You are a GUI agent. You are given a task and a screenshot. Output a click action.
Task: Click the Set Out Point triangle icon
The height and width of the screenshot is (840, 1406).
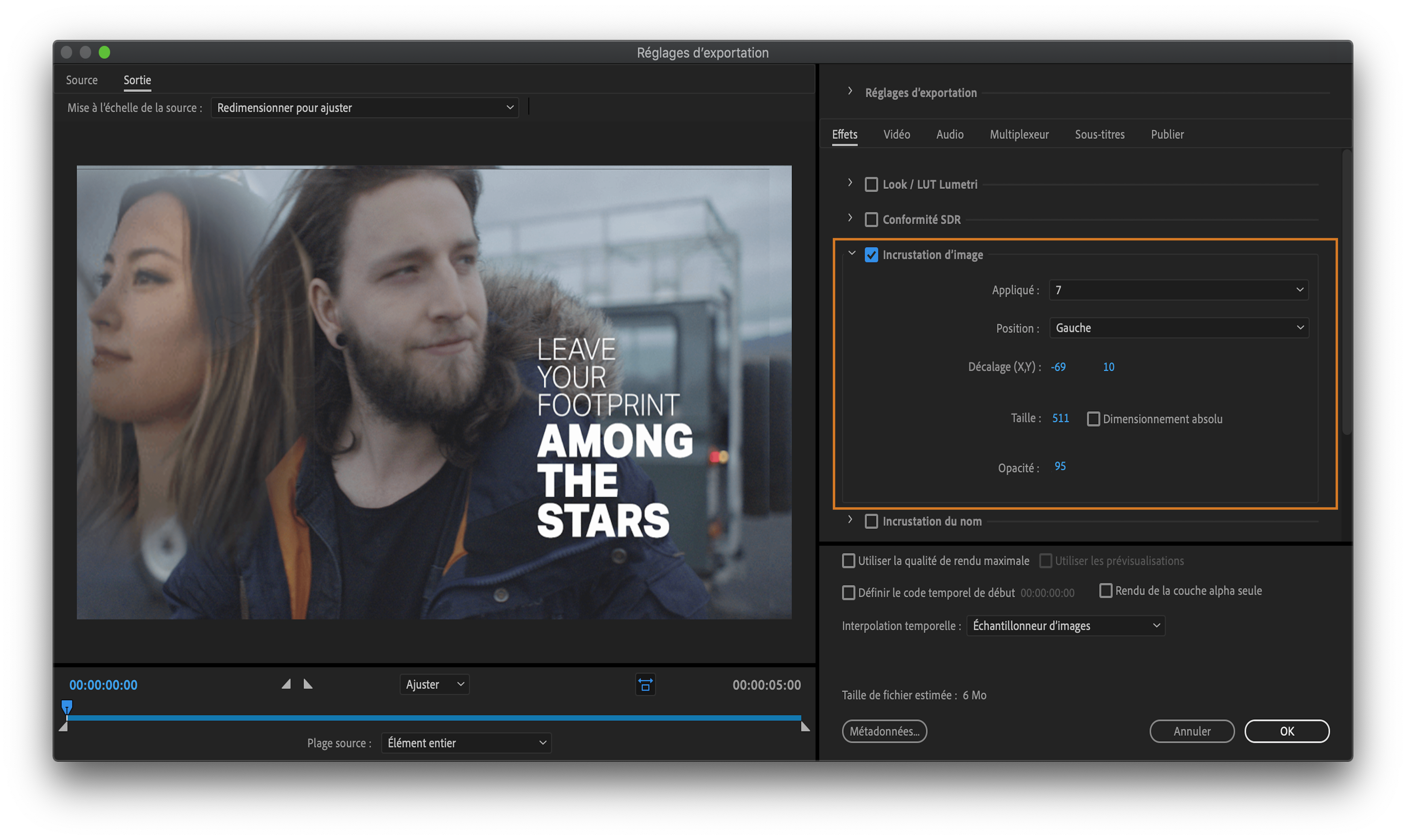308,684
